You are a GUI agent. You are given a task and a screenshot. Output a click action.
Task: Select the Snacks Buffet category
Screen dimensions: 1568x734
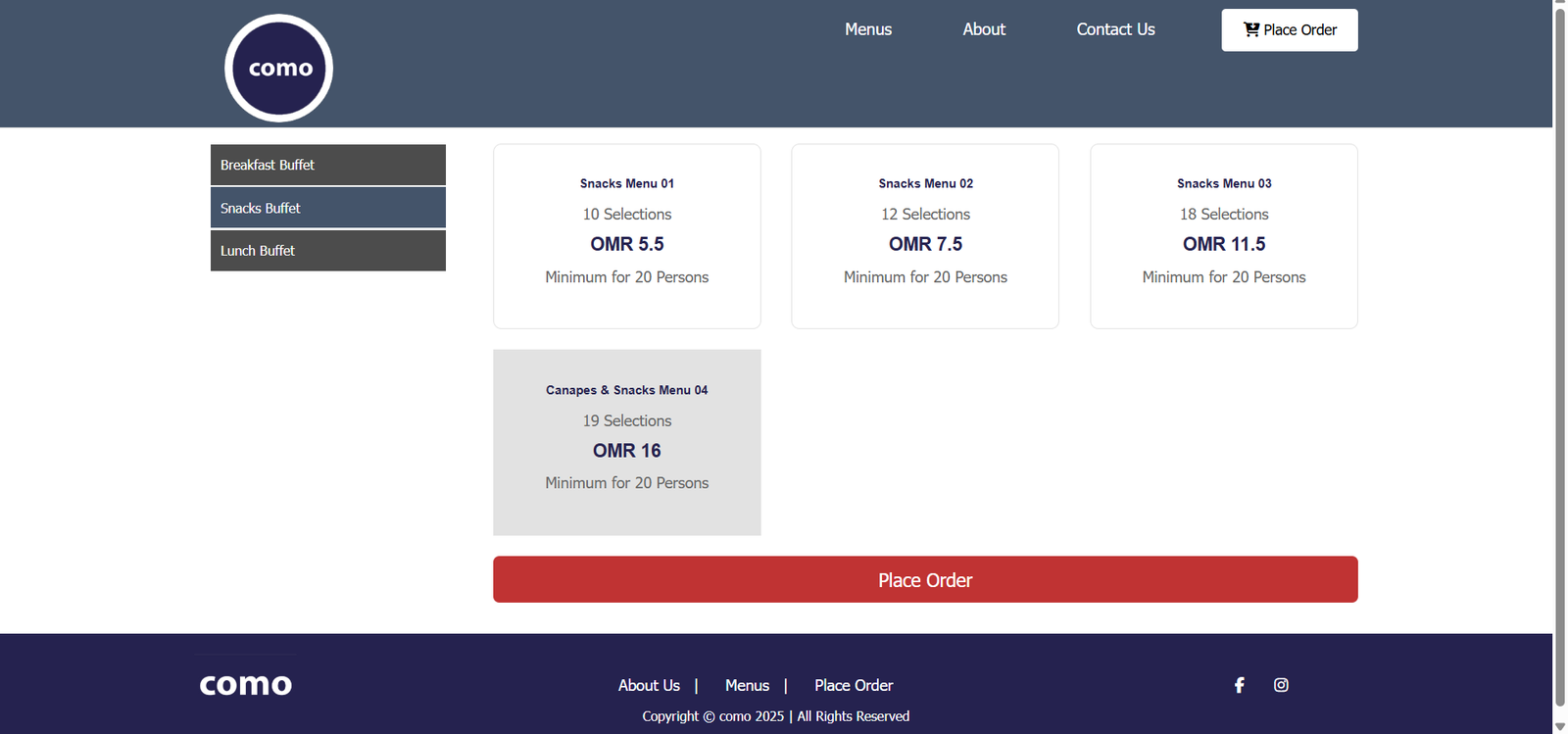pos(327,208)
